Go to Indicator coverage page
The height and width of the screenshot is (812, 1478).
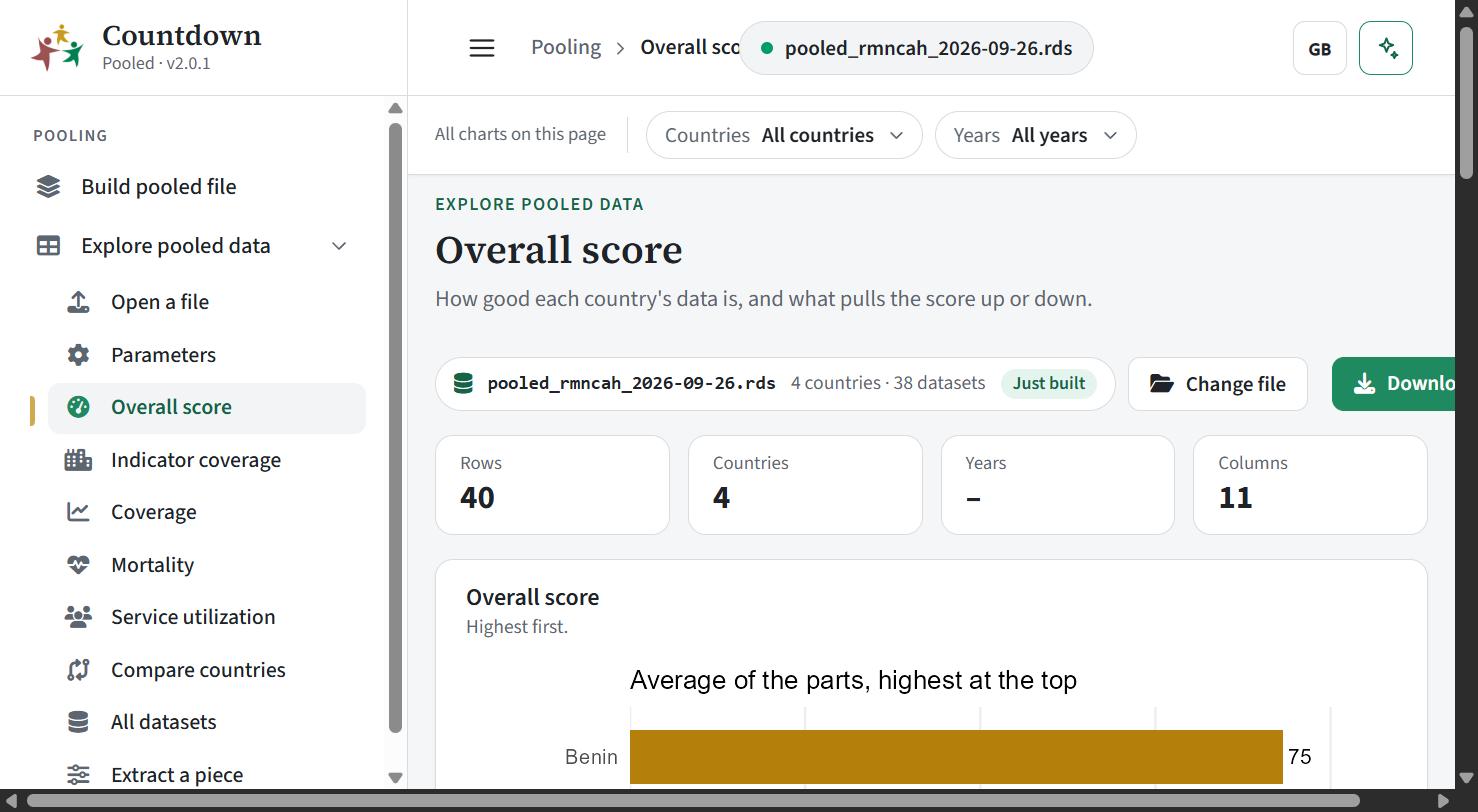[x=207, y=460]
